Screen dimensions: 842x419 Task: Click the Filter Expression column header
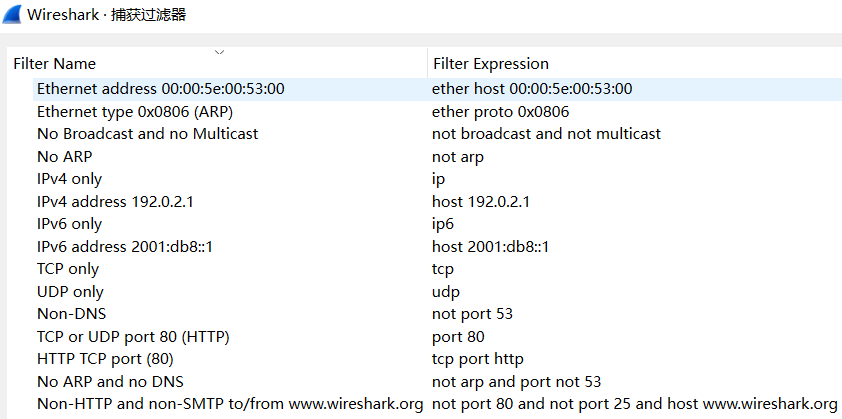pyautogui.click(x=491, y=64)
